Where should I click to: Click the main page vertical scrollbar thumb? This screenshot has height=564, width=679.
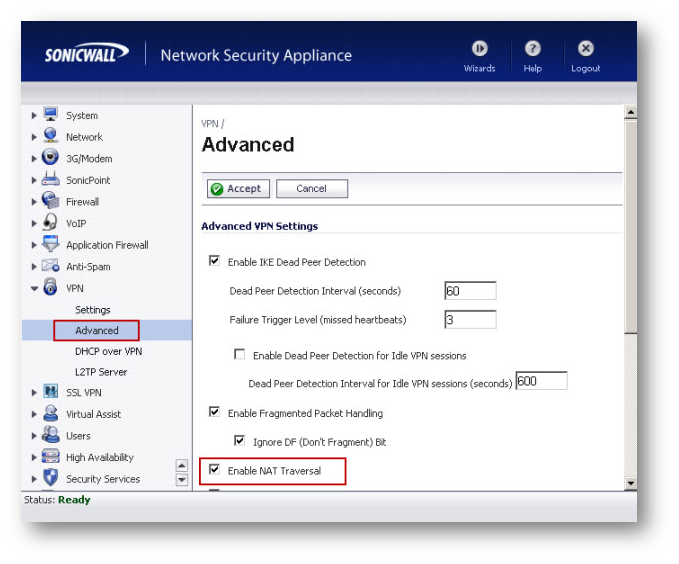[630, 227]
